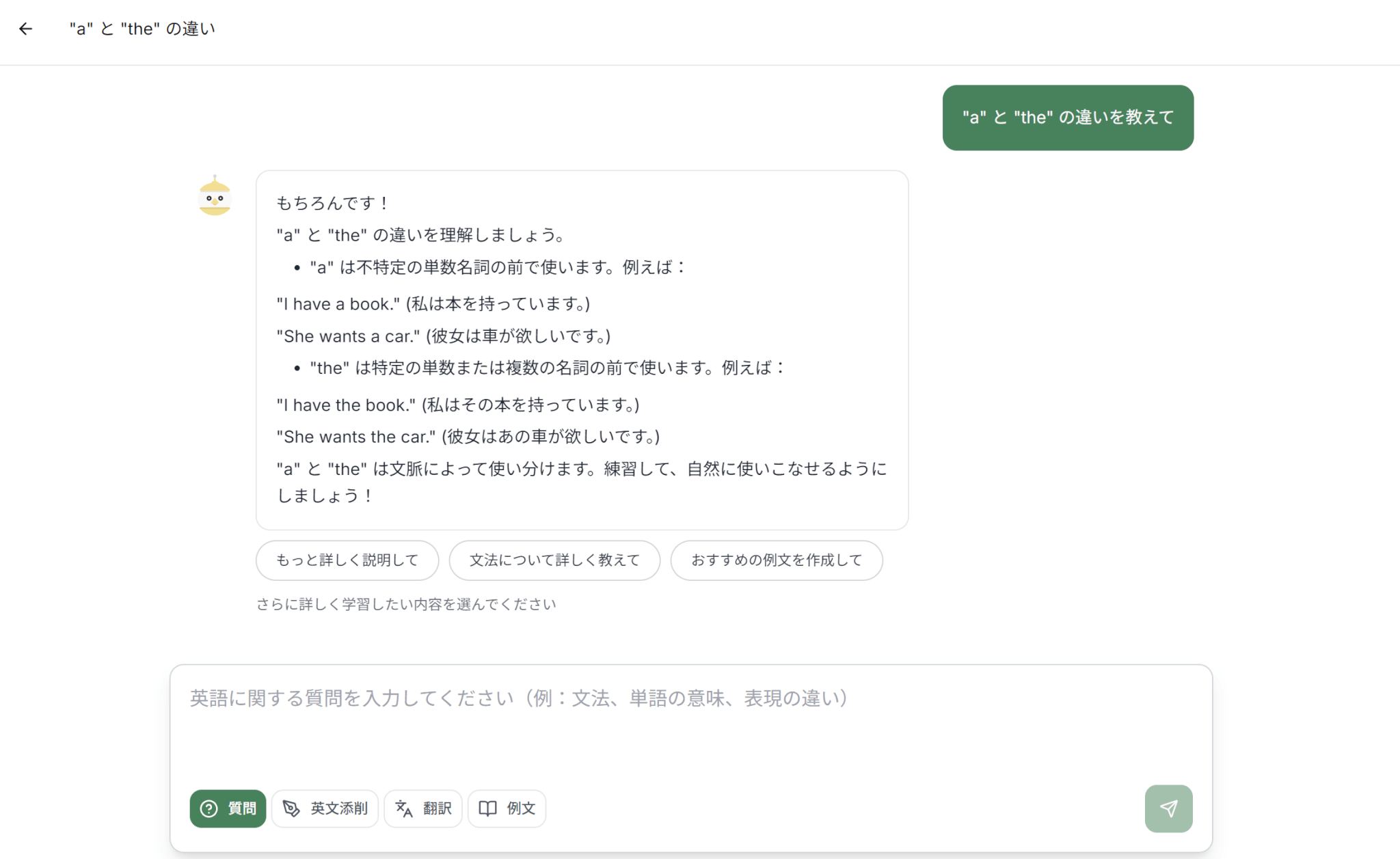Click the greeting line もちろんです！
Screen dimensions: 1400x859
[333, 203]
